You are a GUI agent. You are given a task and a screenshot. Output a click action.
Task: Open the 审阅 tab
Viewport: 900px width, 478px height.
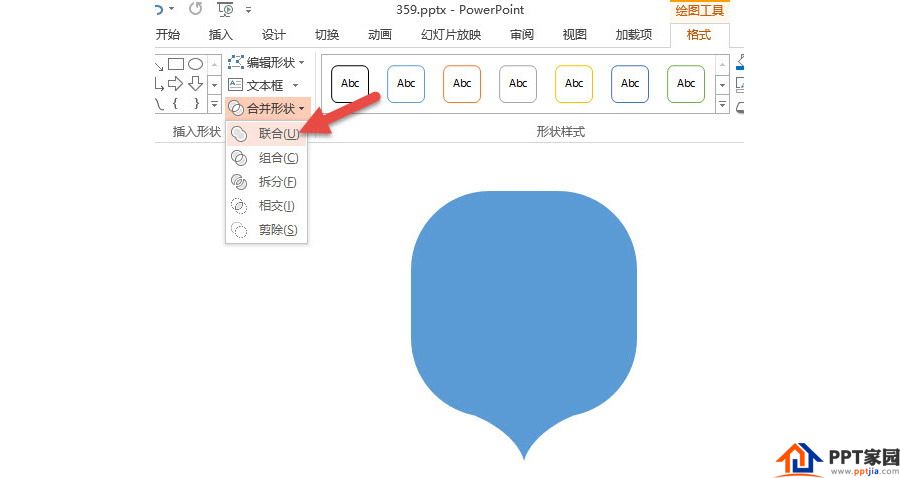[x=522, y=34]
